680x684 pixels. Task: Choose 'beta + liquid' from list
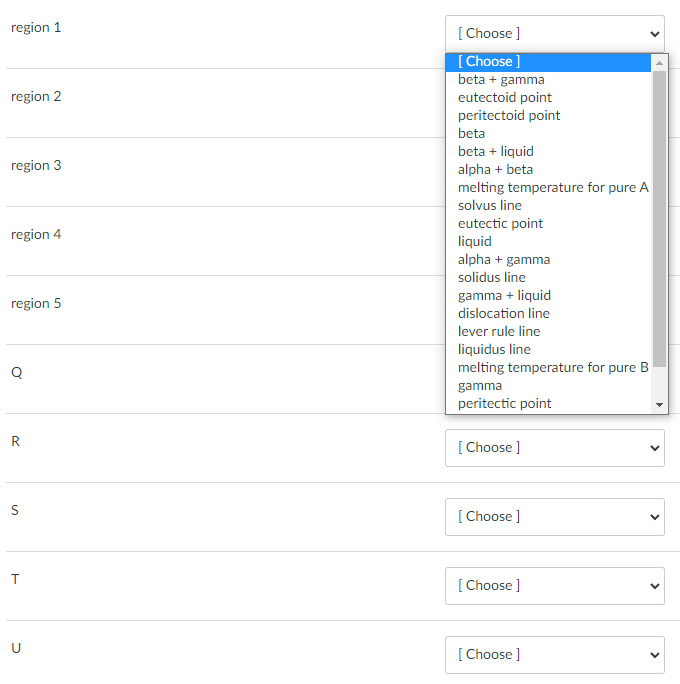(x=496, y=151)
